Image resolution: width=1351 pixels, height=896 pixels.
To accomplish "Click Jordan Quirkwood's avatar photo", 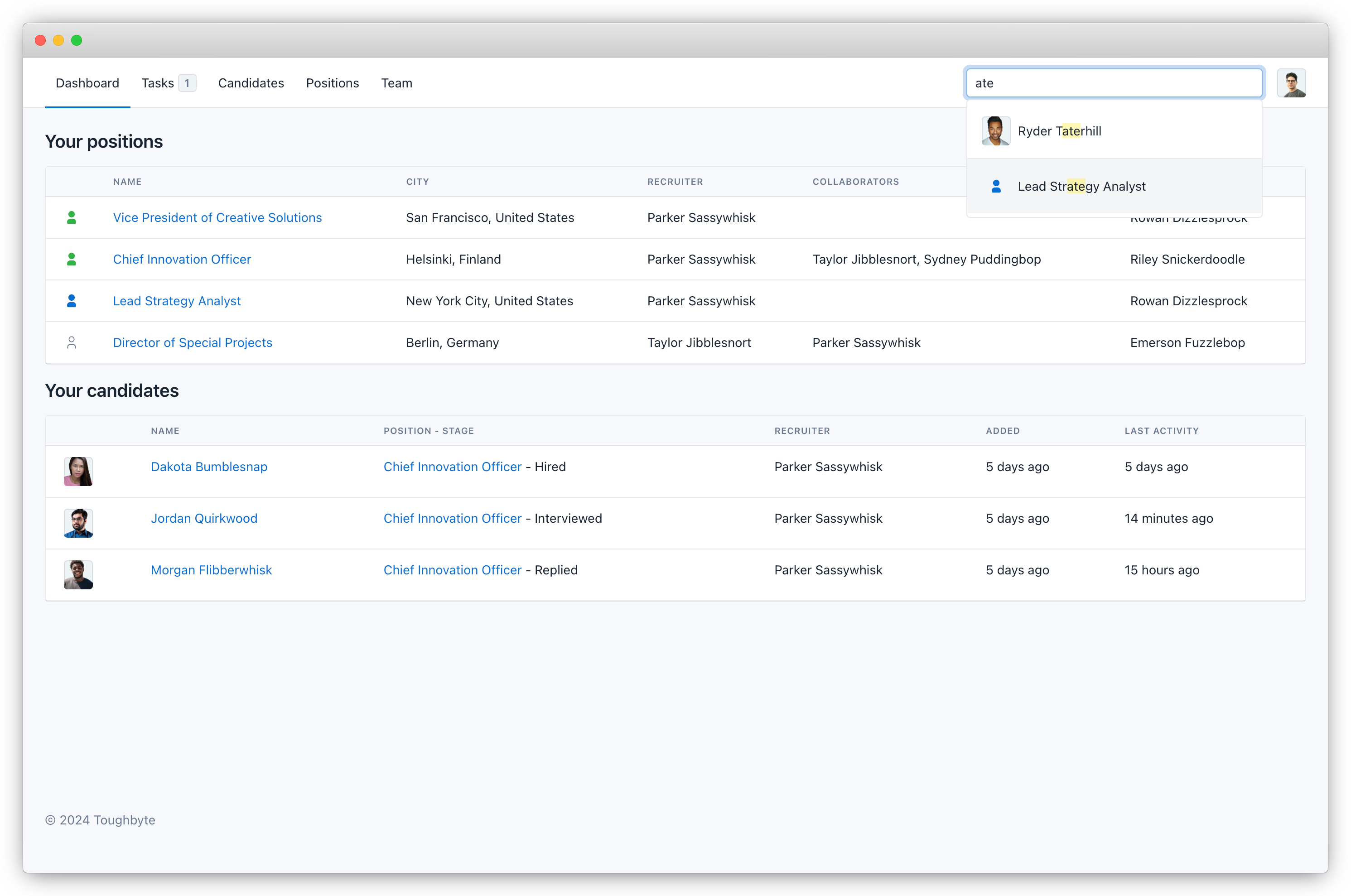I will point(78,523).
